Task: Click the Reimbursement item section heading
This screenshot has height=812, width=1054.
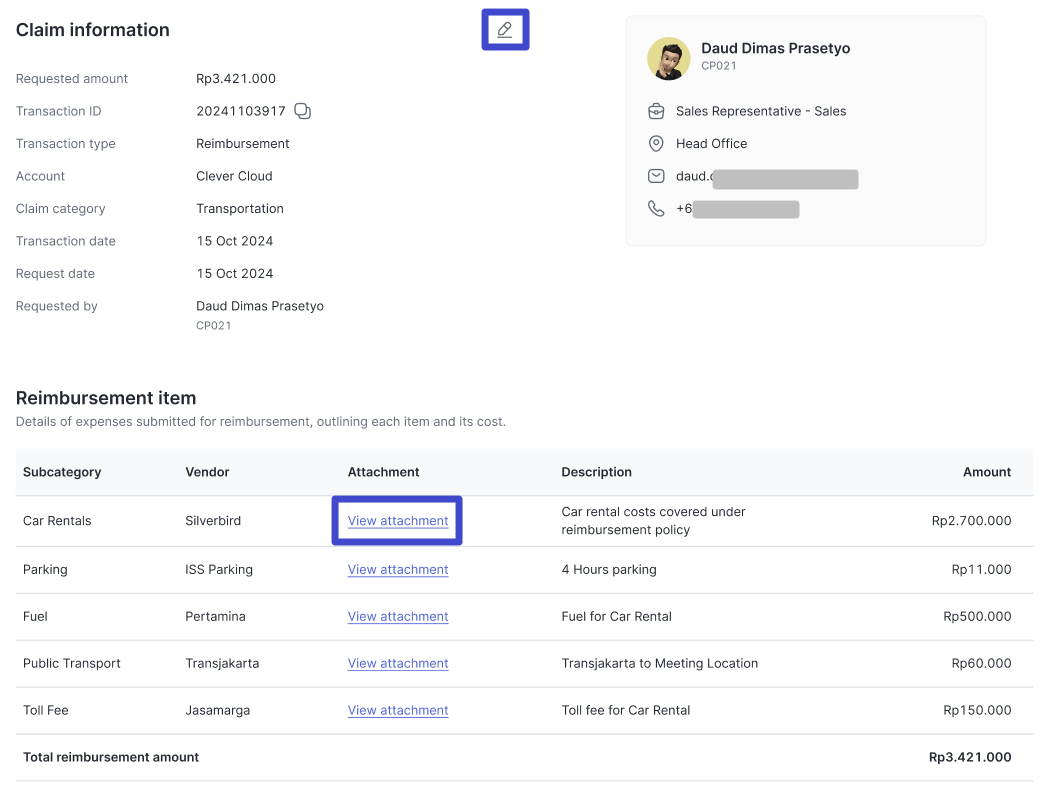Action: (x=106, y=398)
